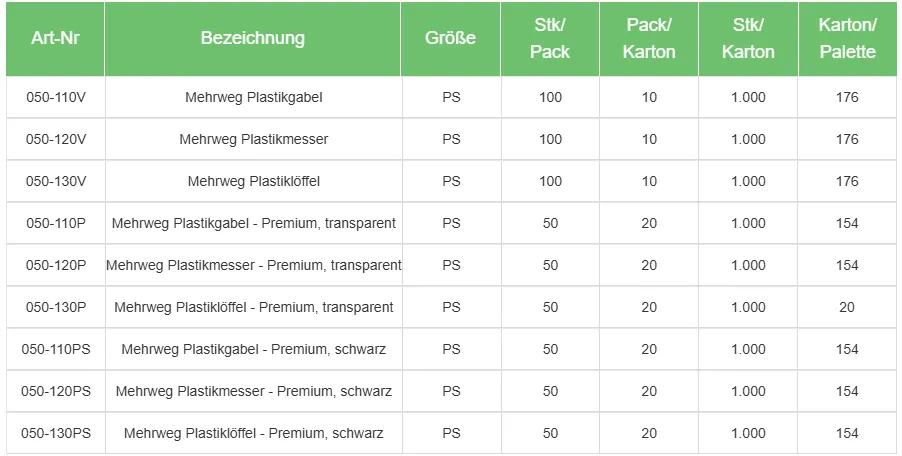Click article number 050-130PS

coord(56,433)
